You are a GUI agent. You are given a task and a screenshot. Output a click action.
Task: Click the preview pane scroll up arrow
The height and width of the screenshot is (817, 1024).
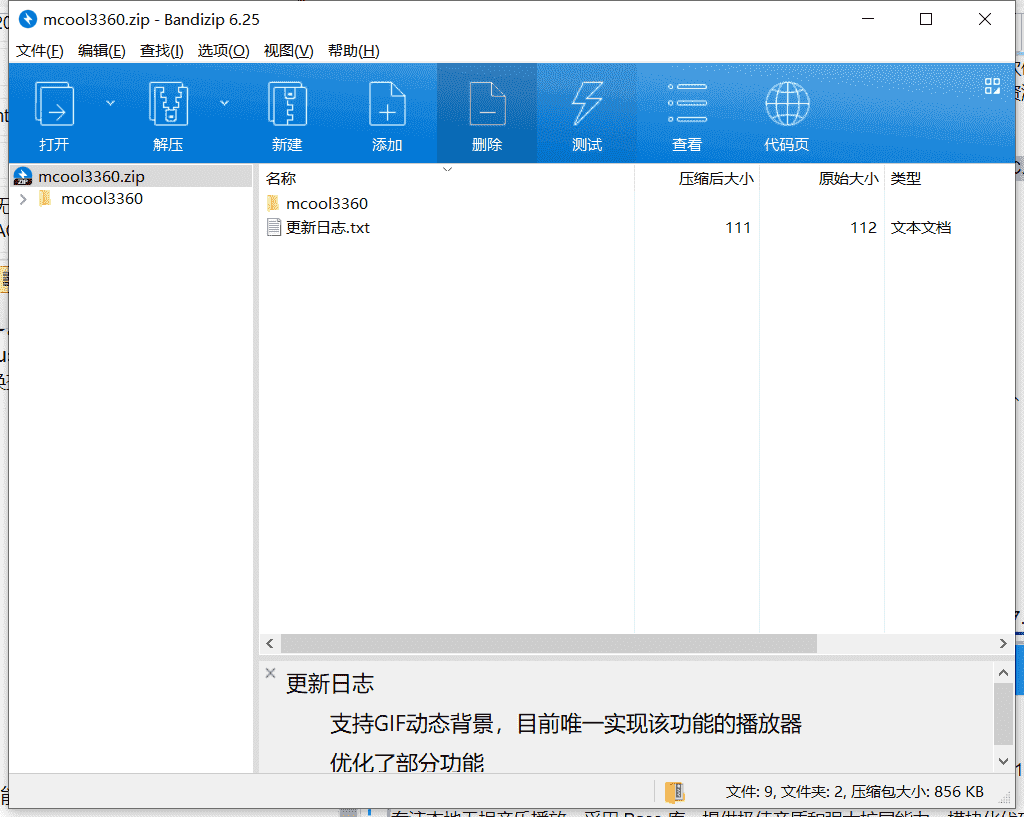[1004, 672]
